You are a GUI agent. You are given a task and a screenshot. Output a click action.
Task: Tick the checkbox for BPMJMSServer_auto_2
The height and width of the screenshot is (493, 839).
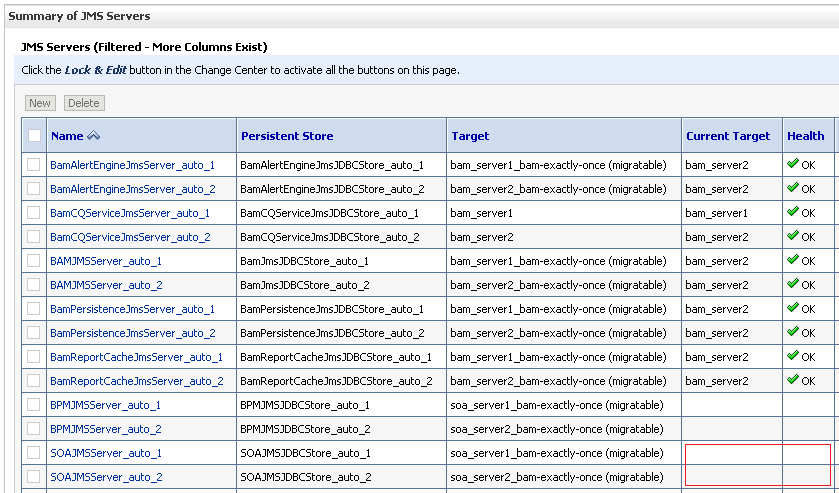click(x=35, y=429)
